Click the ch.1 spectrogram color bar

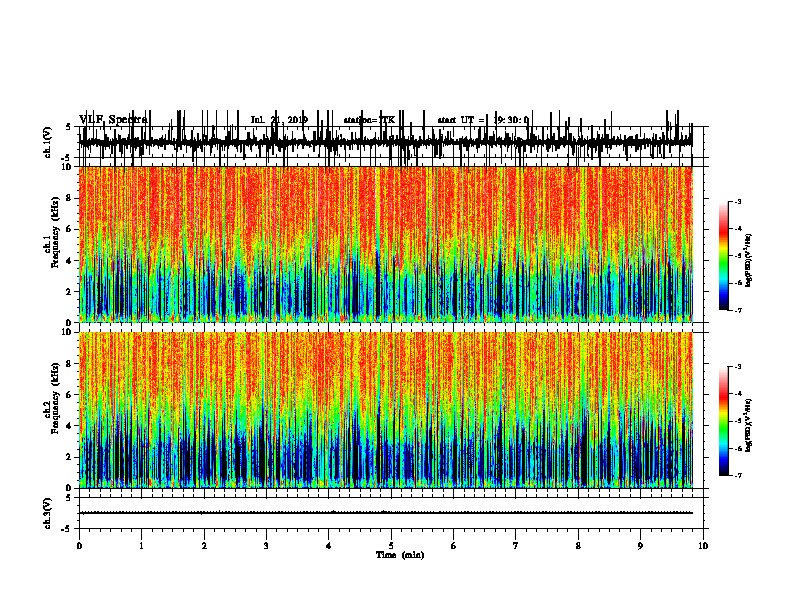[724, 256]
